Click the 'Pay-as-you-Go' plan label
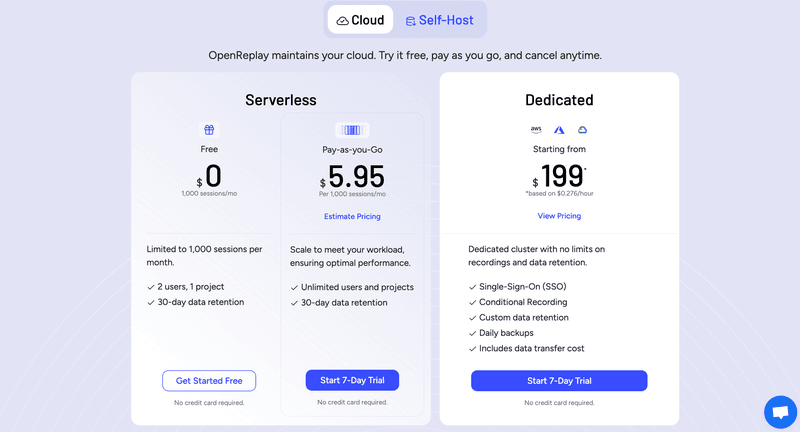Viewport: 800px width, 432px height. click(x=352, y=149)
